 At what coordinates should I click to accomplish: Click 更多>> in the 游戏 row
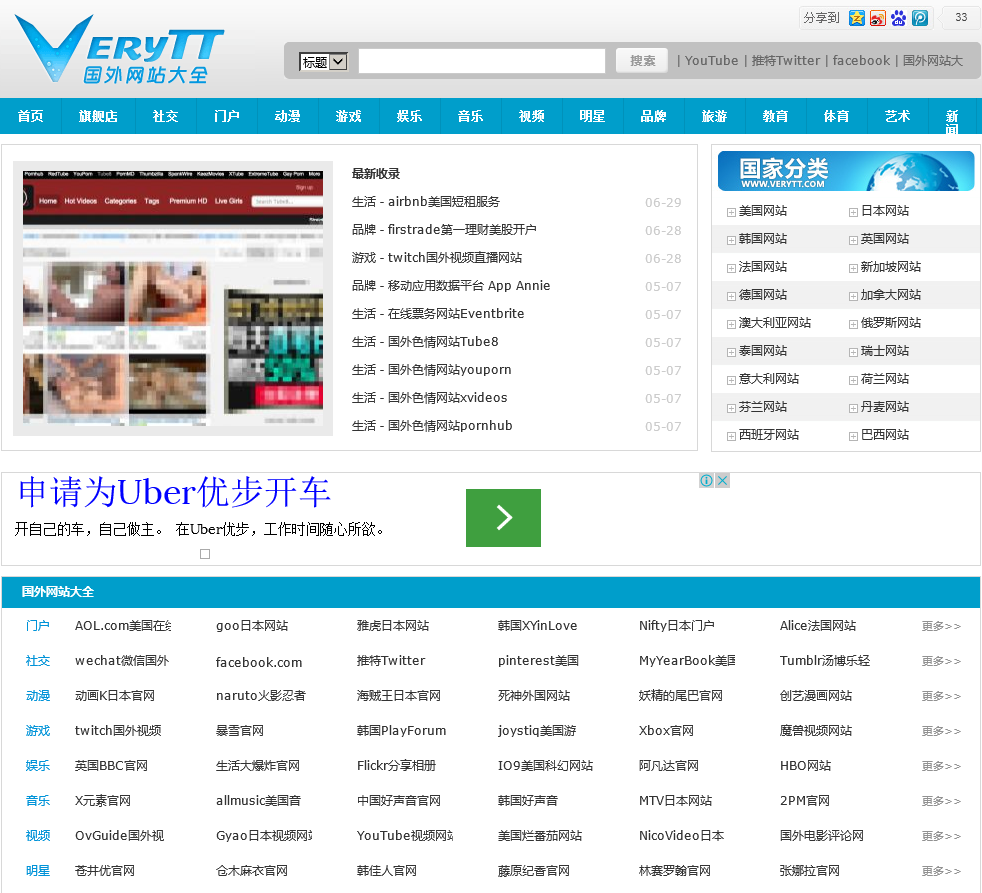(x=941, y=731)
